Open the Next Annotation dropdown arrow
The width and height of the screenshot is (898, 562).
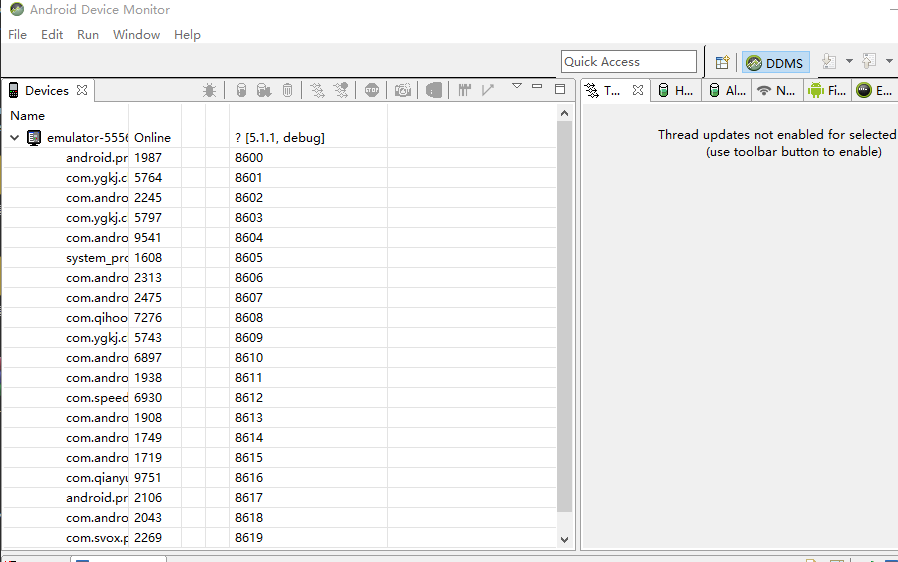(849, 61)
